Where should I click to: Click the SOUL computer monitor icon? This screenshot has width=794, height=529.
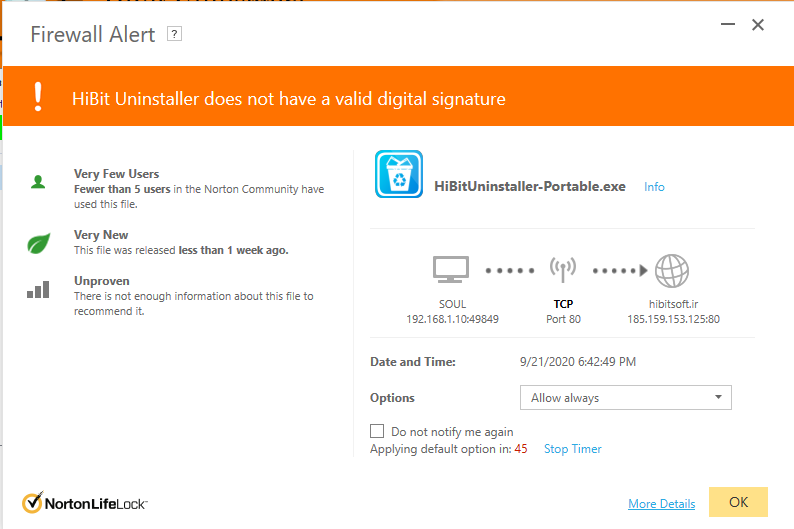point(451,270)
